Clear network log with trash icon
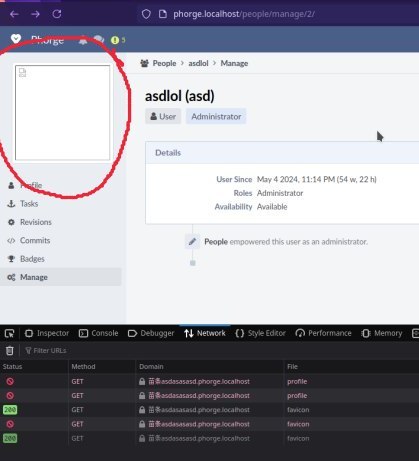Image resolution: width=419 pixels, height=461 pixels. 10,350
